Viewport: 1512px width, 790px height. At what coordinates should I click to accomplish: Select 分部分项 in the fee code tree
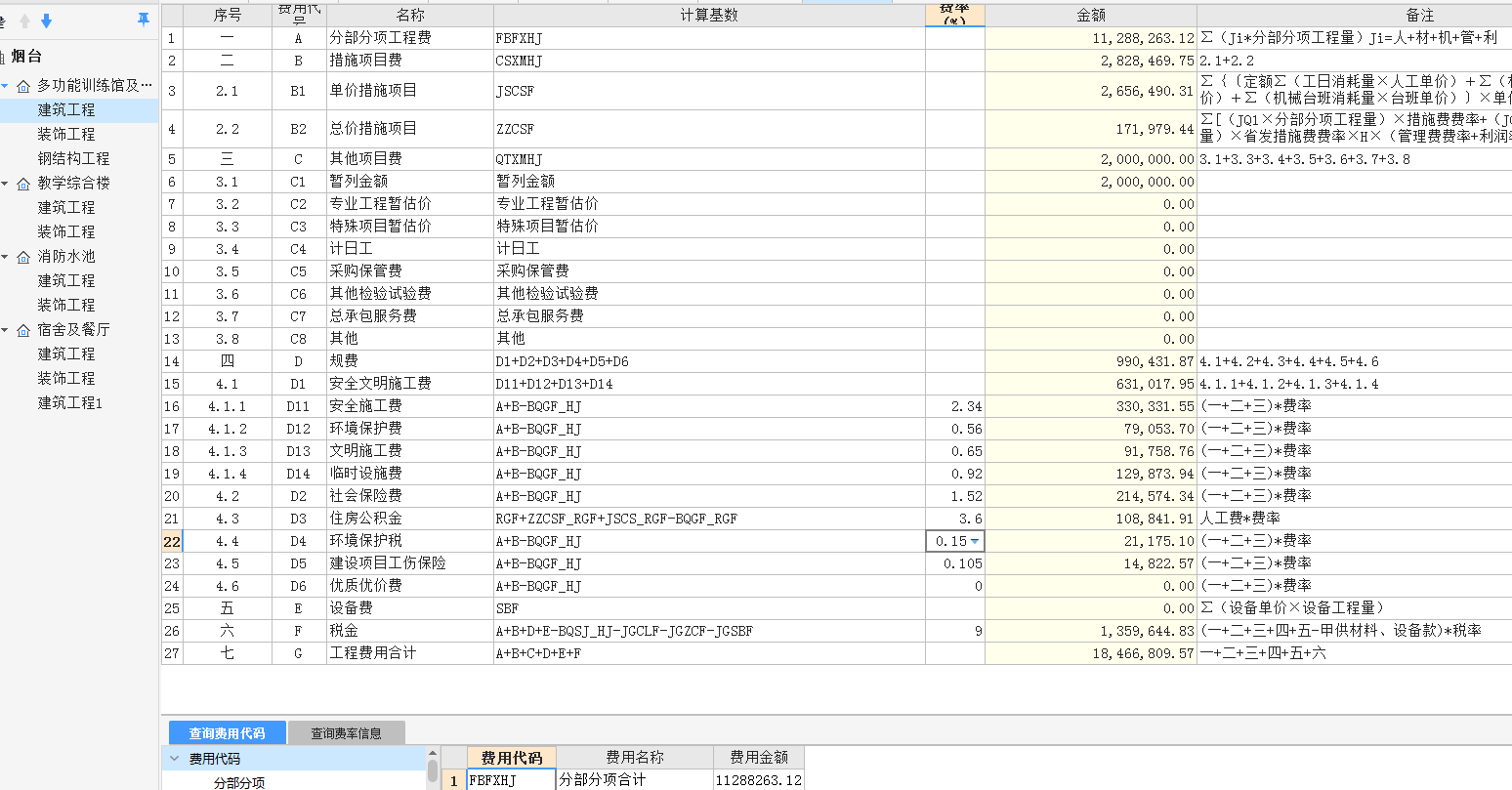click(x=239, y=782)
